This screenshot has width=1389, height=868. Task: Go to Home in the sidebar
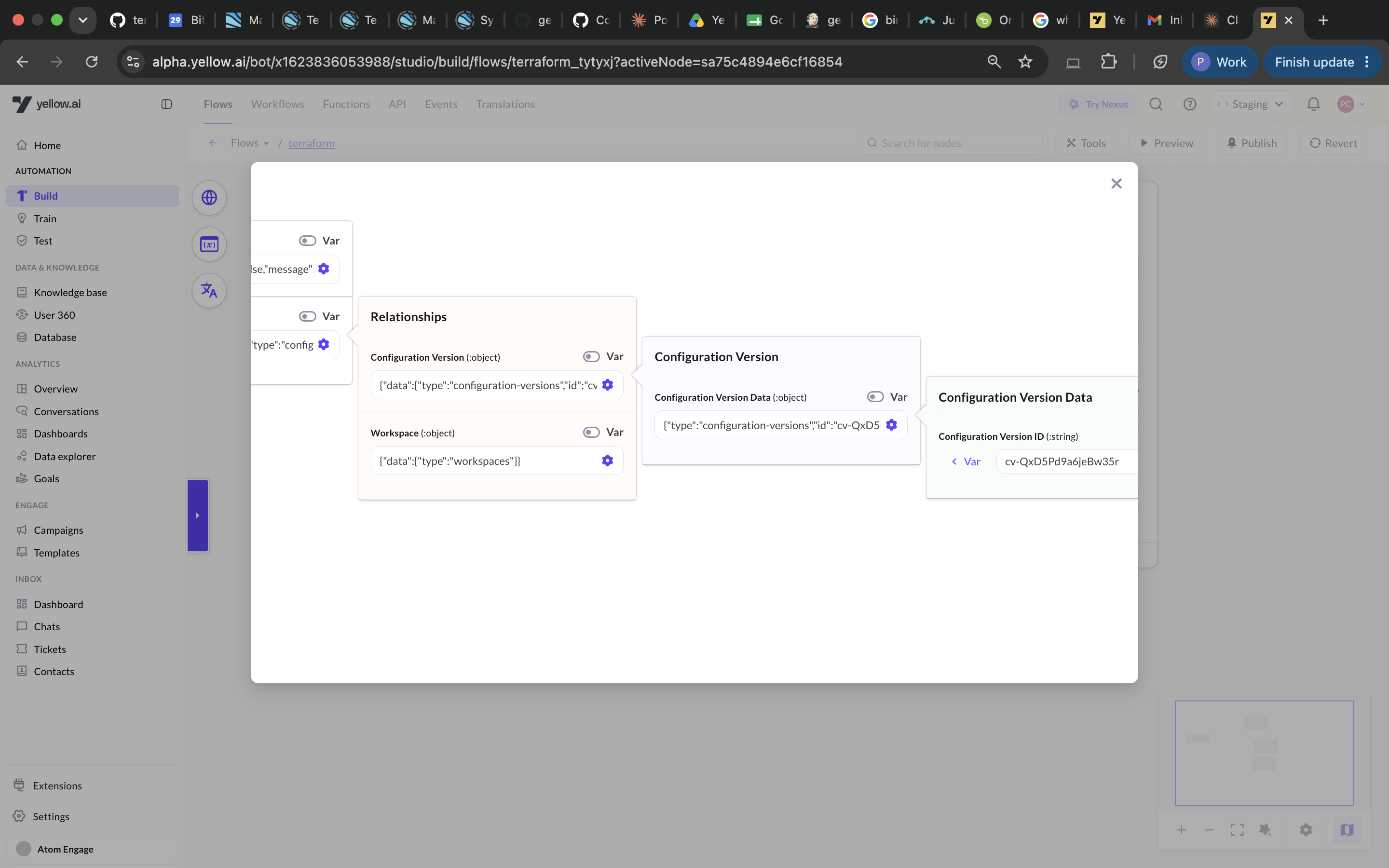coord(93,145)
